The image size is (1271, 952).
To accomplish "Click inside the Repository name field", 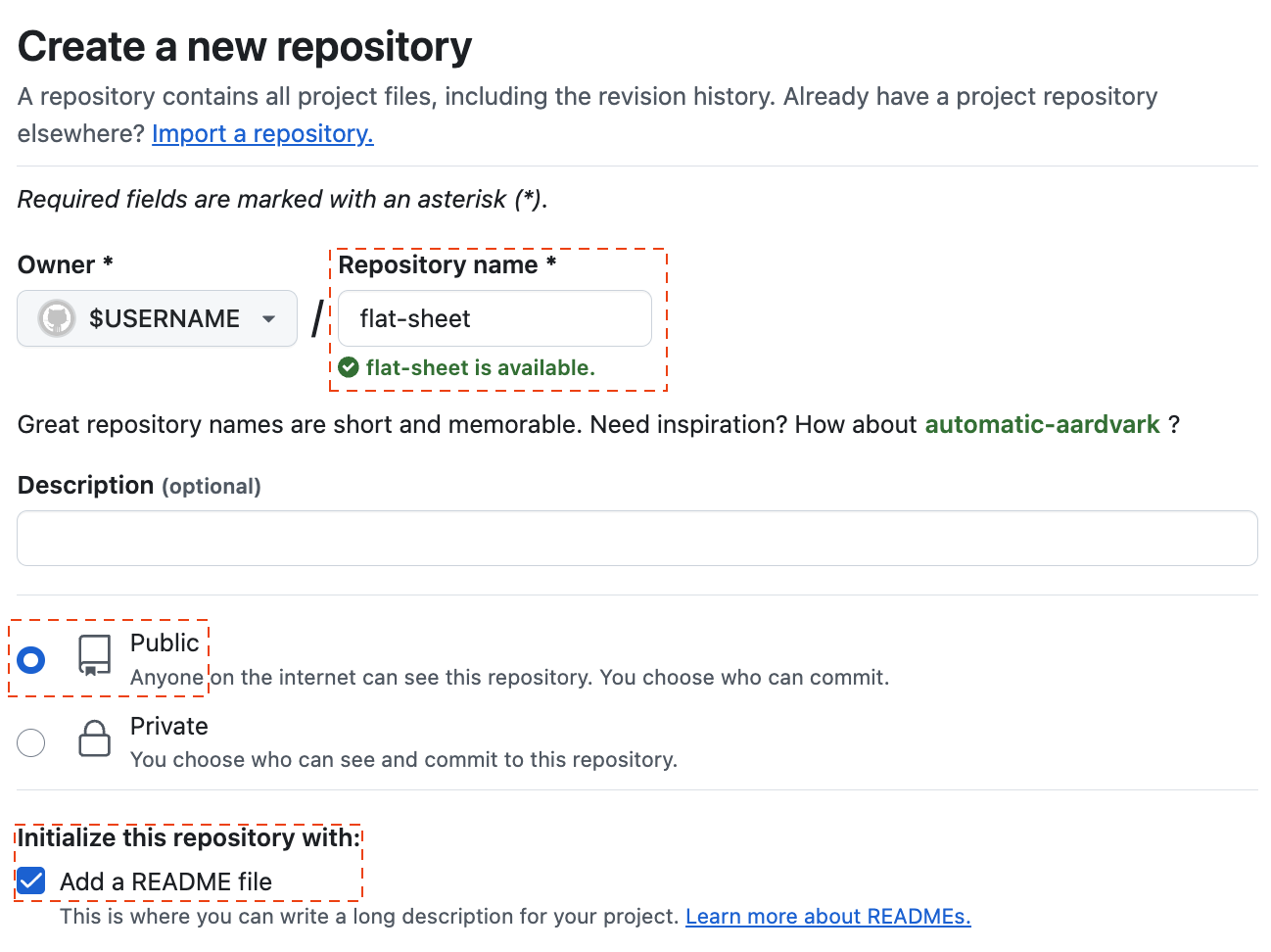I will [494, 318].
